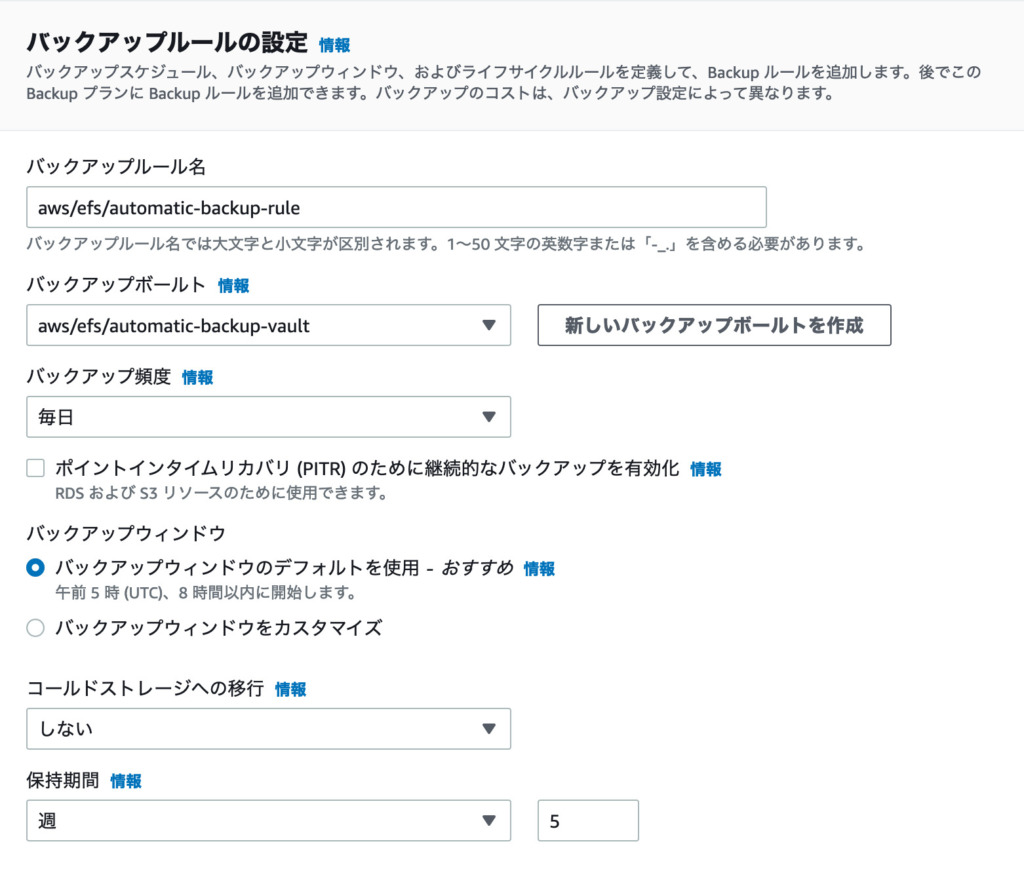
Task: Click info link beside the PITR option
Action: pyautogui.click(x=705, y=469)
